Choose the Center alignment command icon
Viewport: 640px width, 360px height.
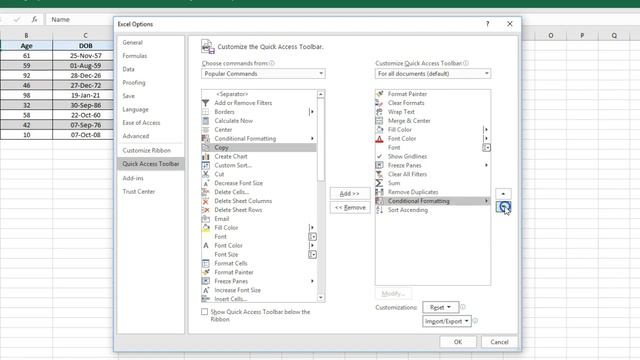(206, 130)
